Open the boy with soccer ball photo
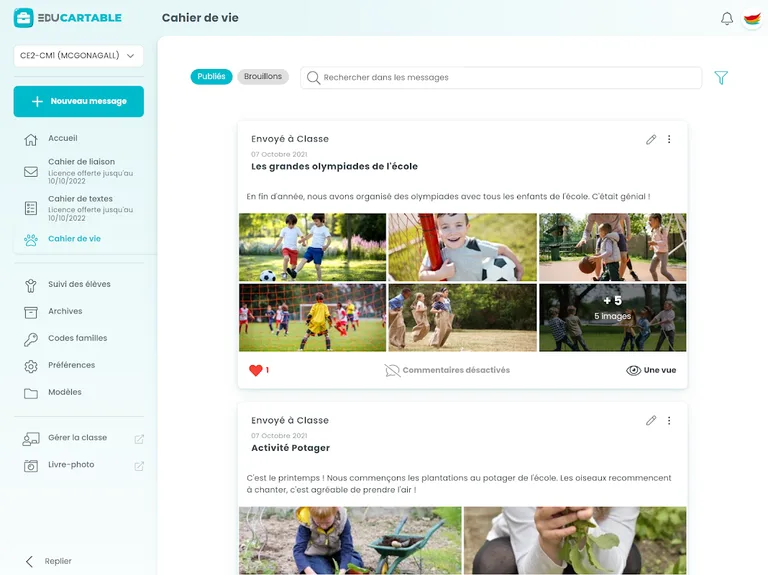This screenshot has width=768, height=575. coord(462,247)
